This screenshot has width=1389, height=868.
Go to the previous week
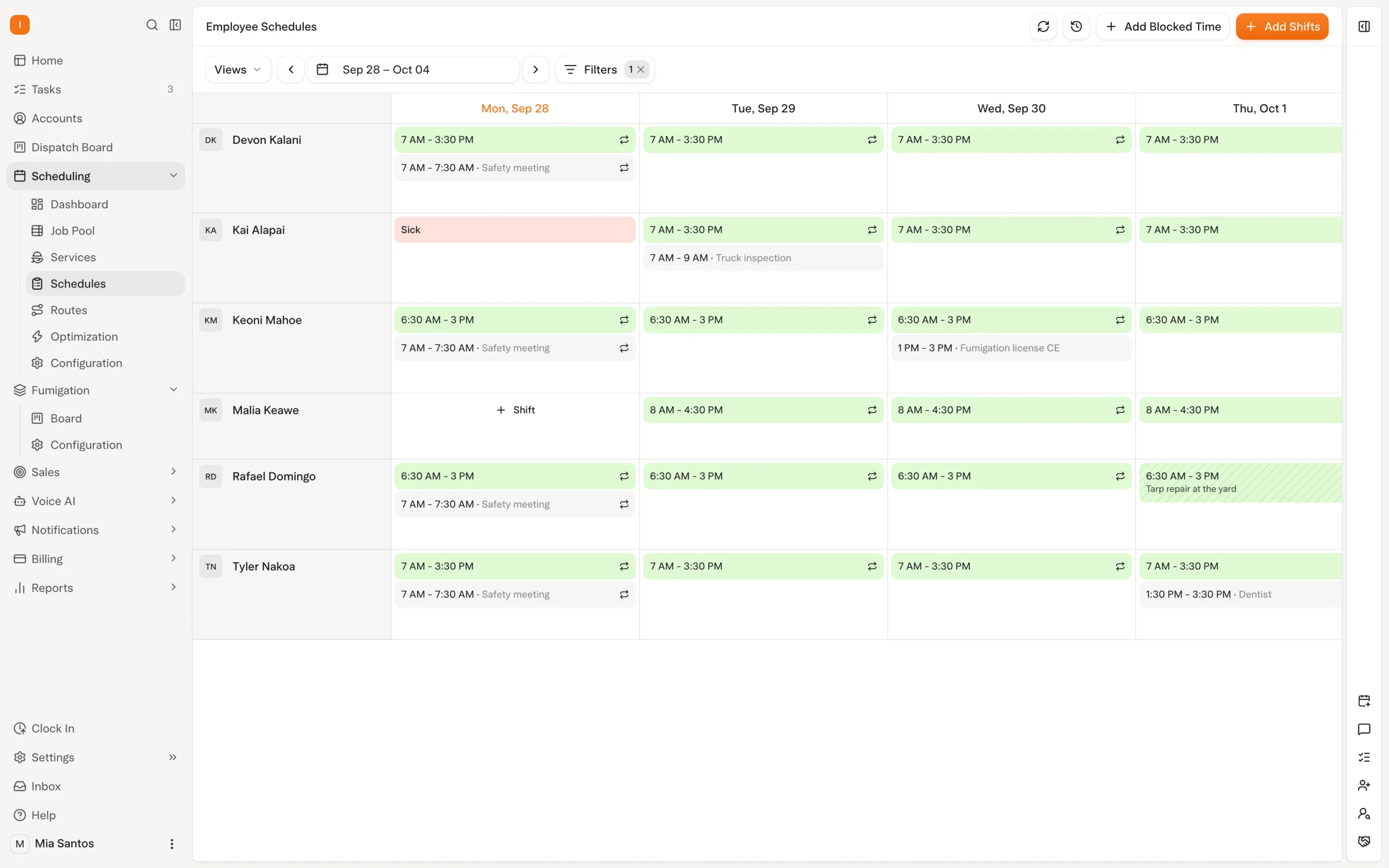291,69
